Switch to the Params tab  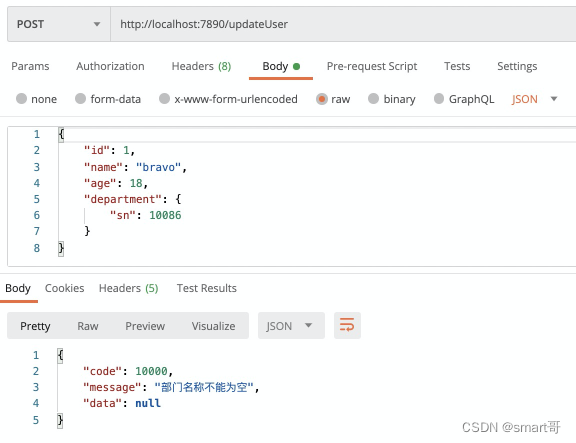(x=30, y=66)
